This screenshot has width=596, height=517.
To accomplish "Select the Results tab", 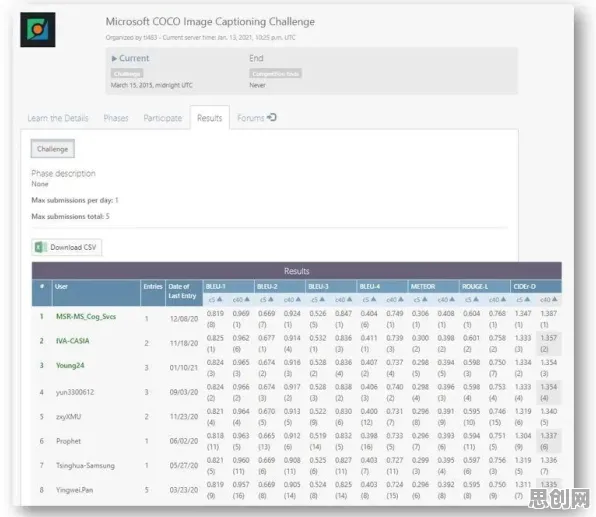I will click(x=210, y=118).
